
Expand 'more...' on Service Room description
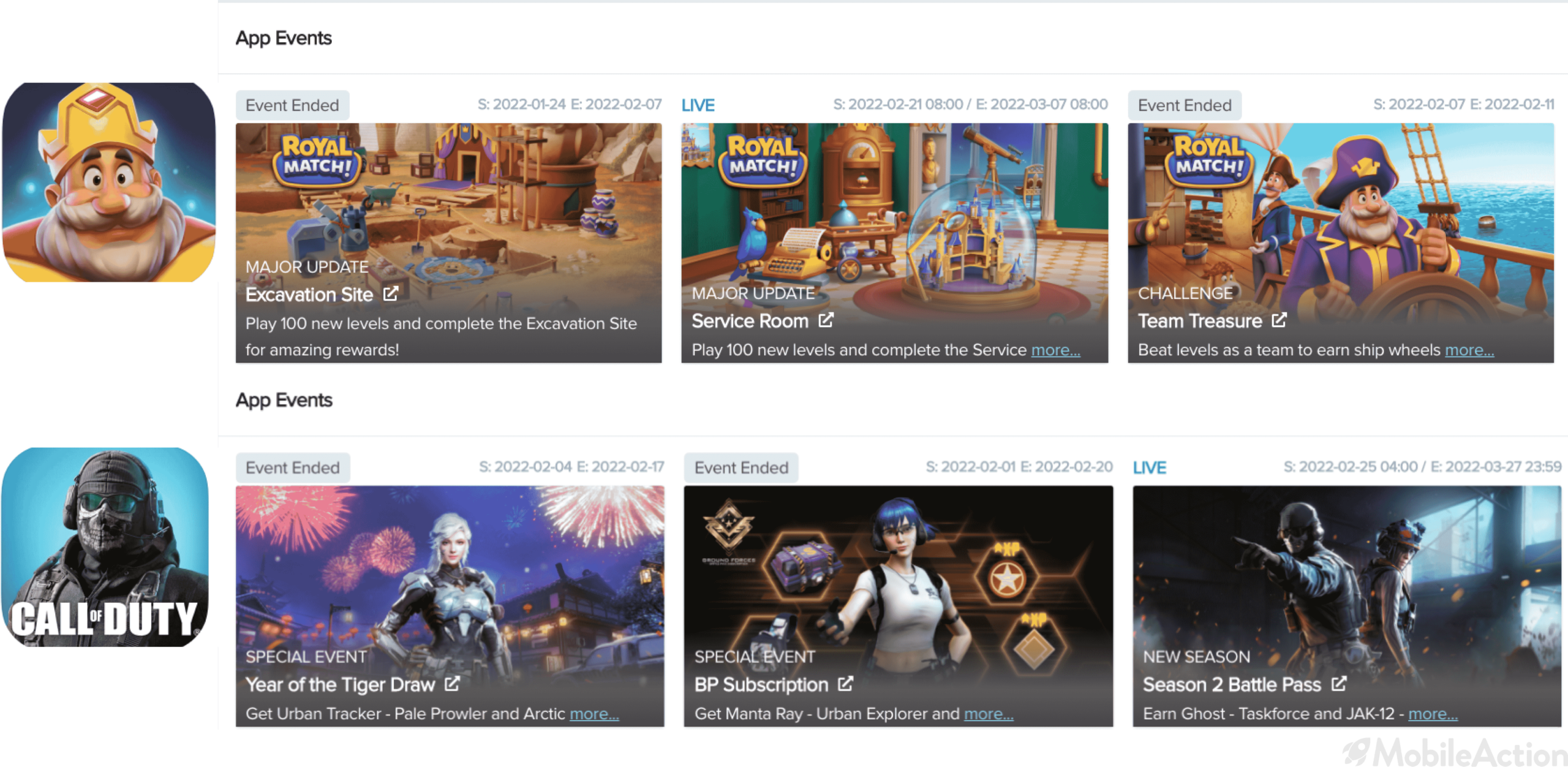click(x=1055, y=350)
